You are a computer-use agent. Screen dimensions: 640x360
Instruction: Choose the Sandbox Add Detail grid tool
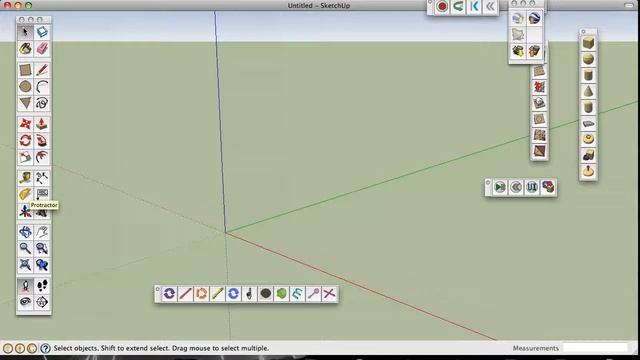539,135
